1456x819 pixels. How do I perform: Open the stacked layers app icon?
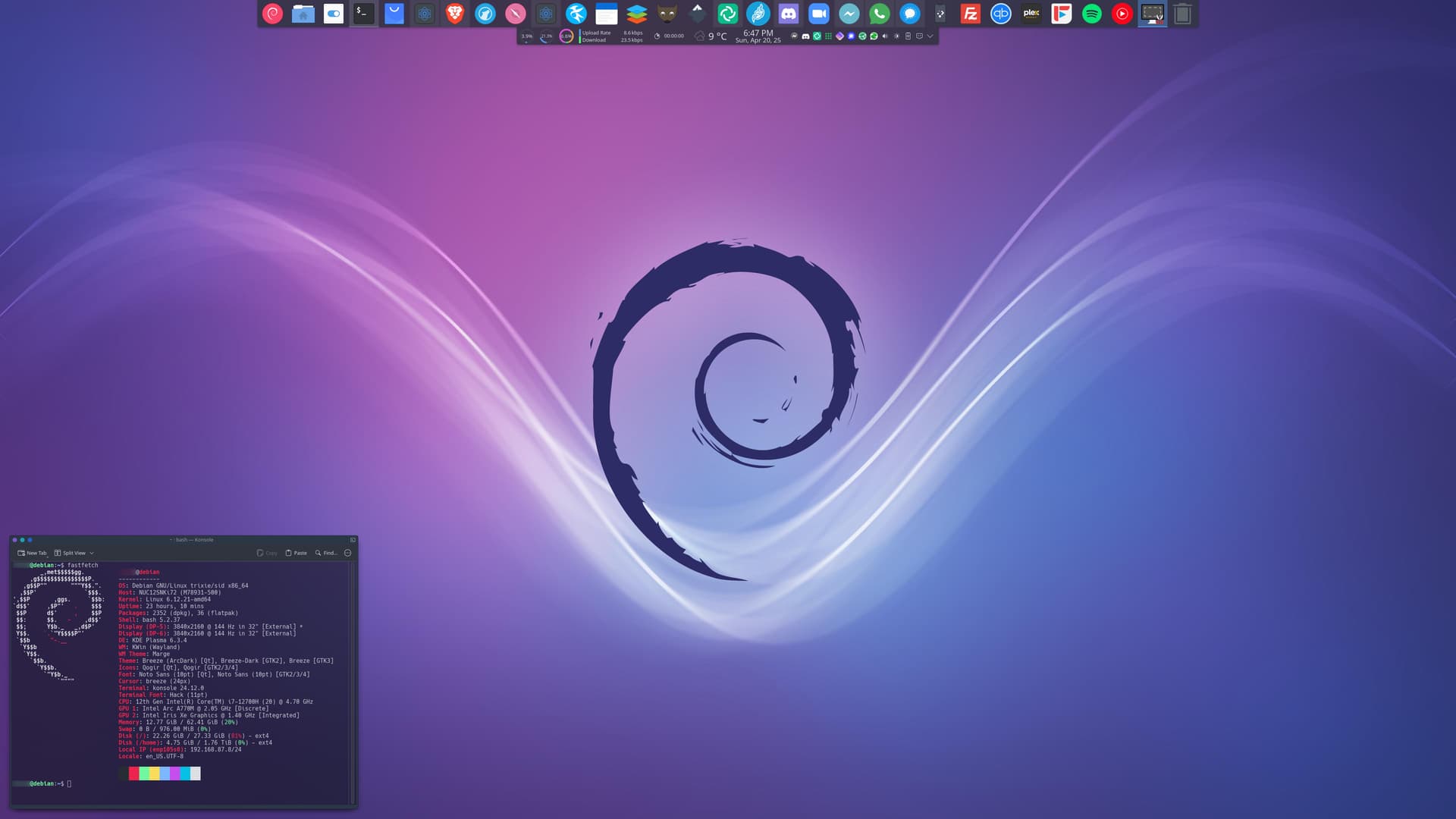click(x=637, y=14)
